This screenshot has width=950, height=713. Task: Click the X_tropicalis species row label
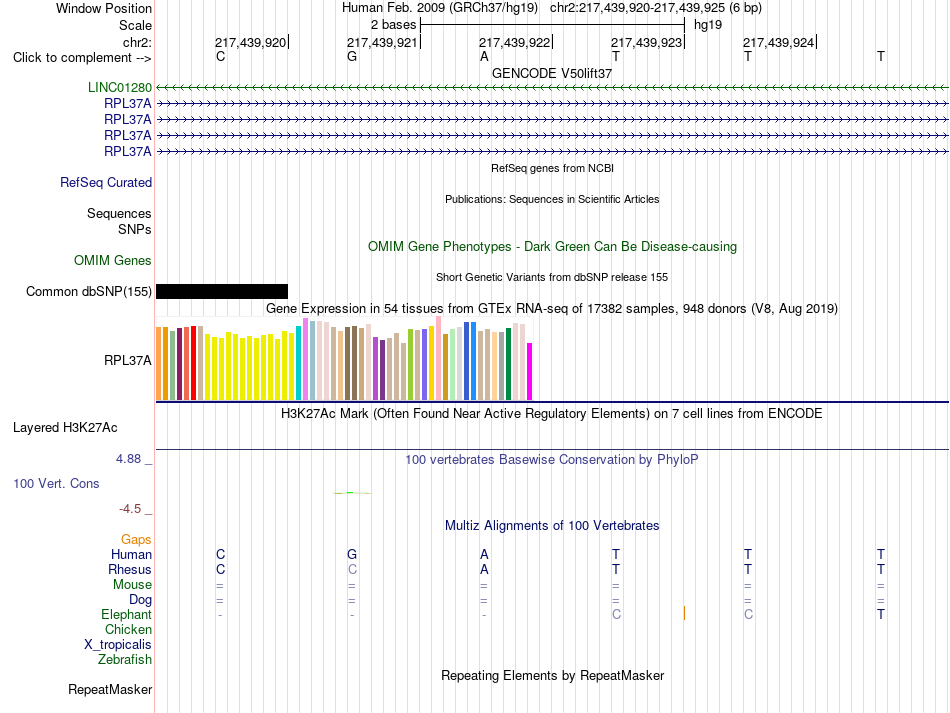point(118,645)
